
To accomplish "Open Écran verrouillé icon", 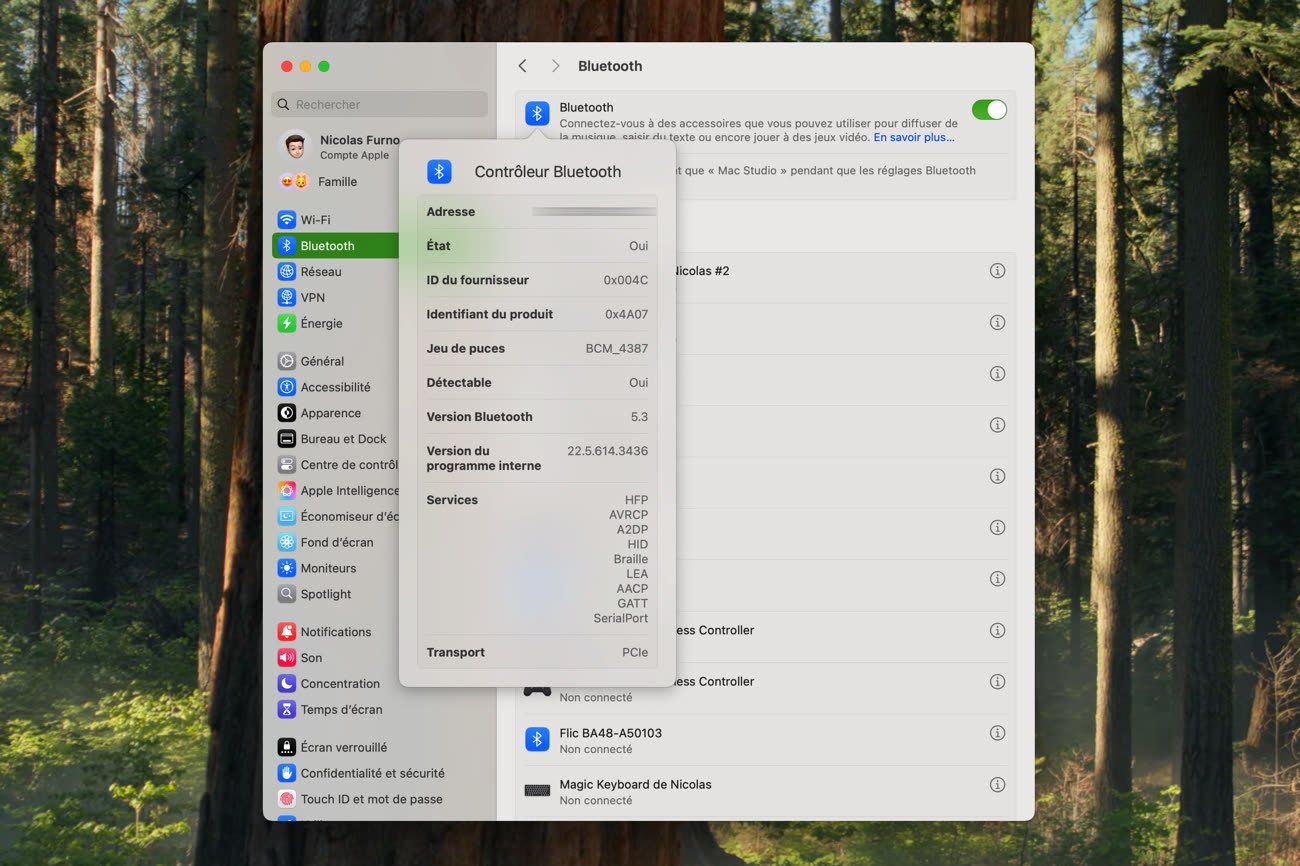I will 287,747.
